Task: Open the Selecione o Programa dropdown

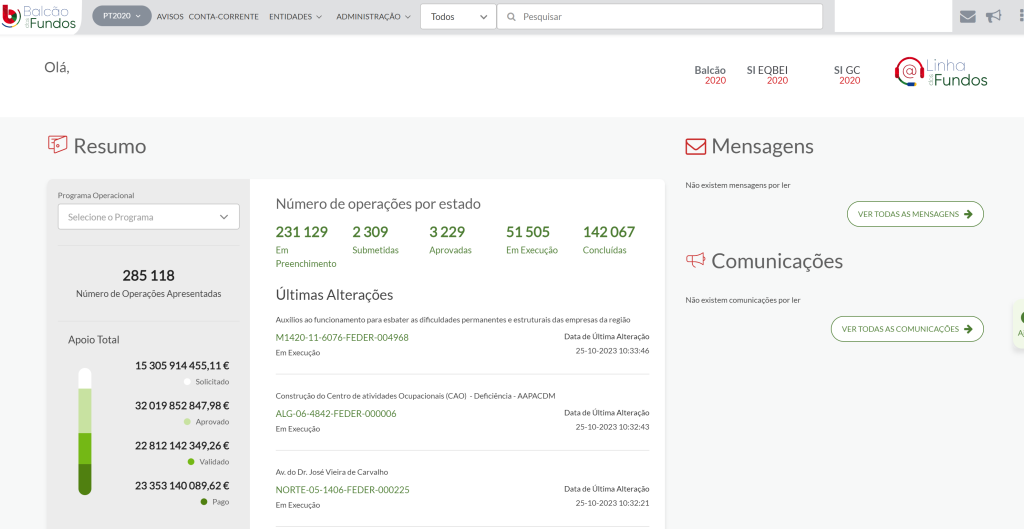Action: click(x=148, y=217)
